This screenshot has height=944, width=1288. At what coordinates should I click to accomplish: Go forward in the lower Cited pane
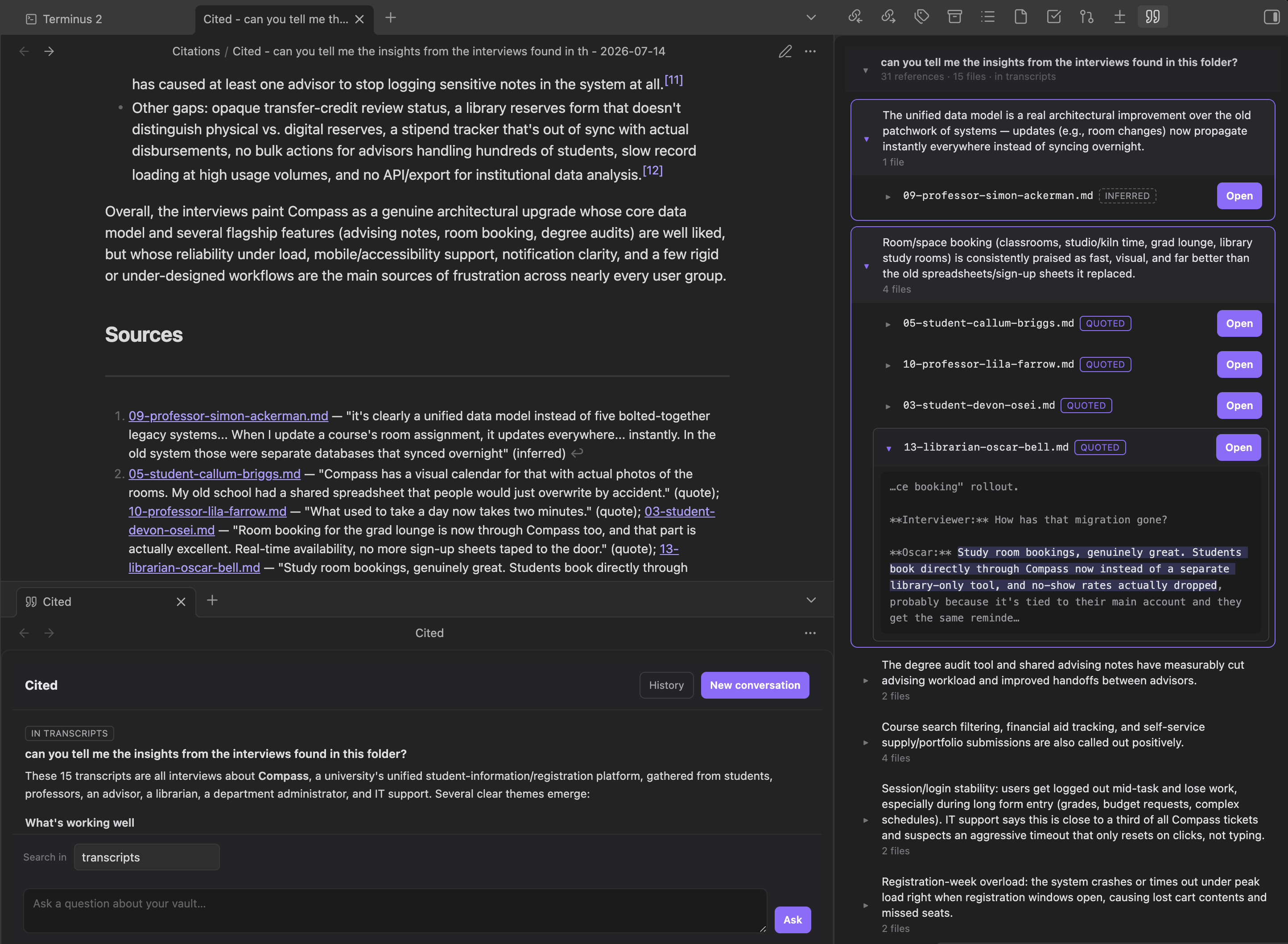(49, 633)
